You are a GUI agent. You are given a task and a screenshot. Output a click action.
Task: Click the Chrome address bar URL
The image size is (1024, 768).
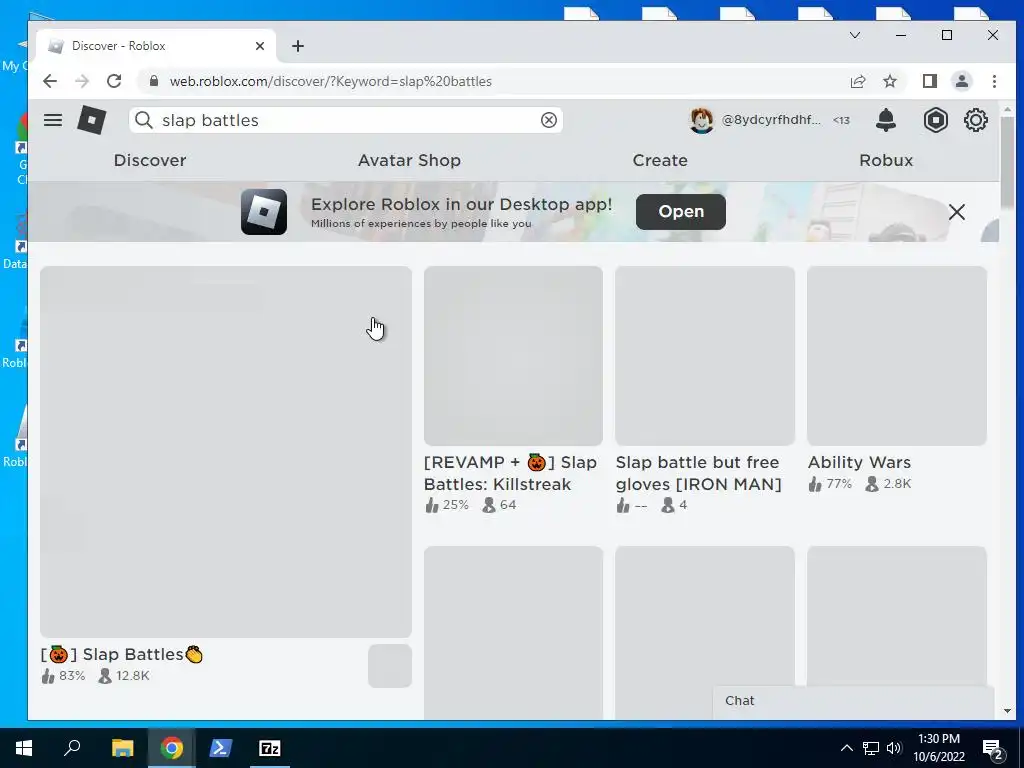pos(330,81)
